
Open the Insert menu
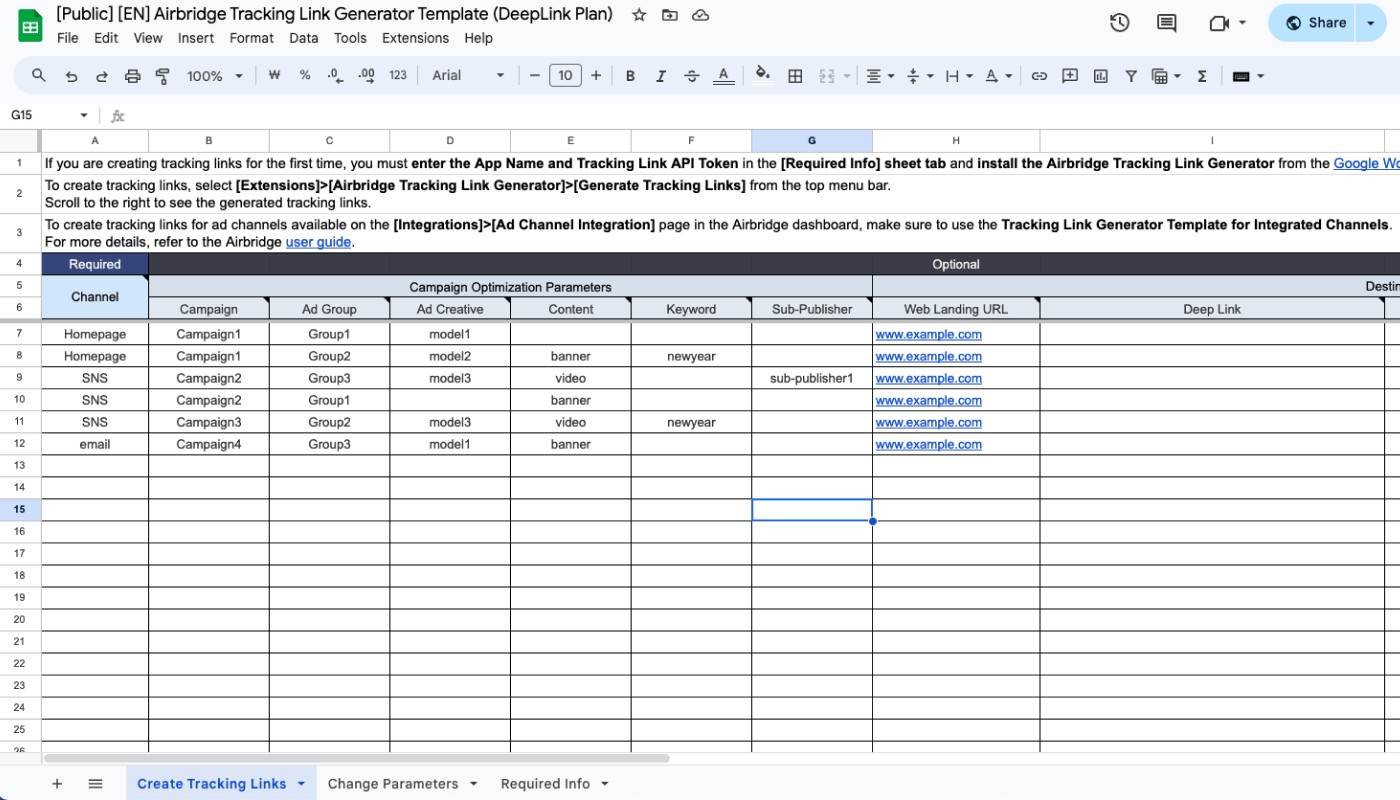coord(196,38)
